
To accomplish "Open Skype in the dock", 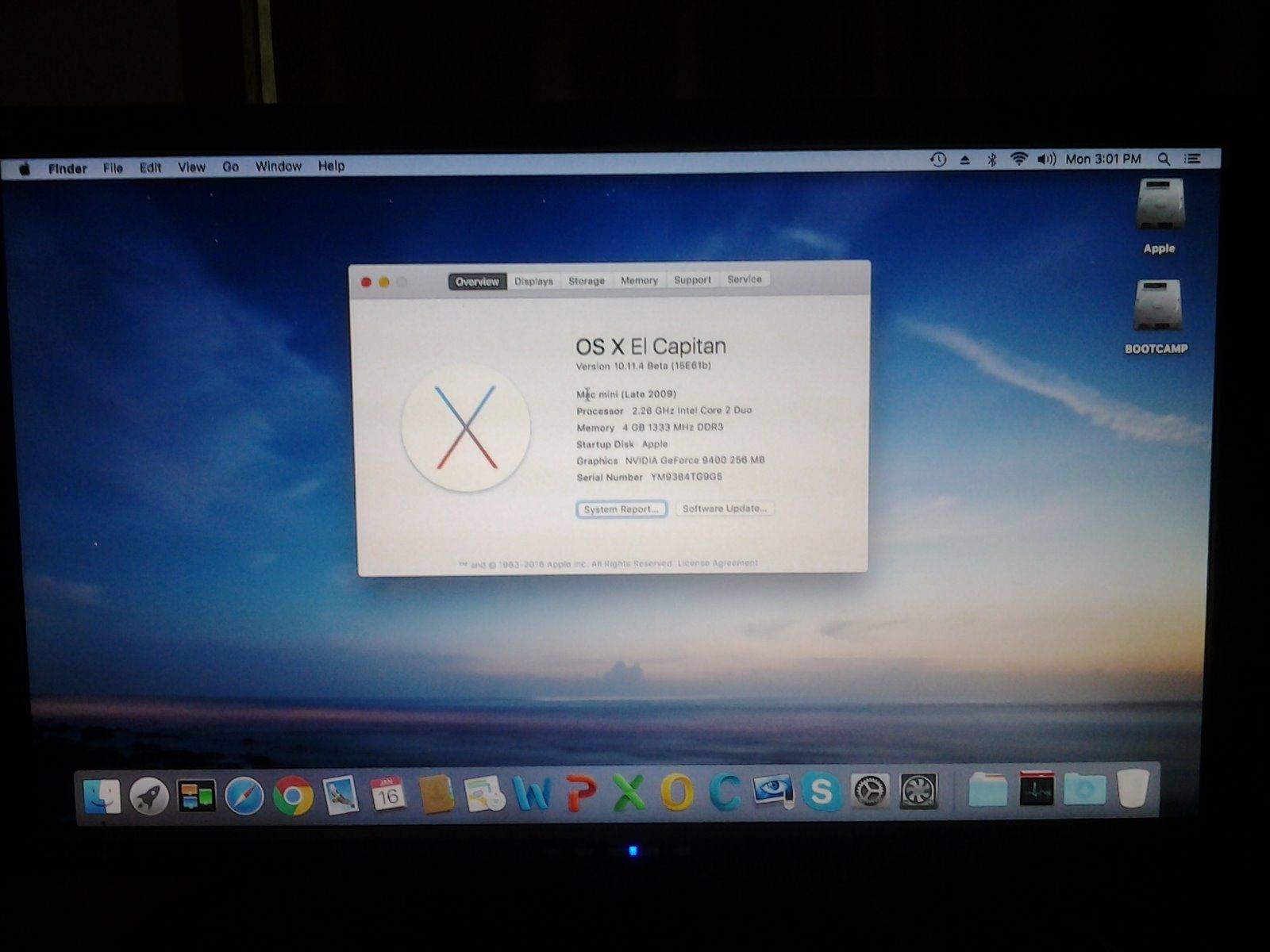I will click(821, 792).
